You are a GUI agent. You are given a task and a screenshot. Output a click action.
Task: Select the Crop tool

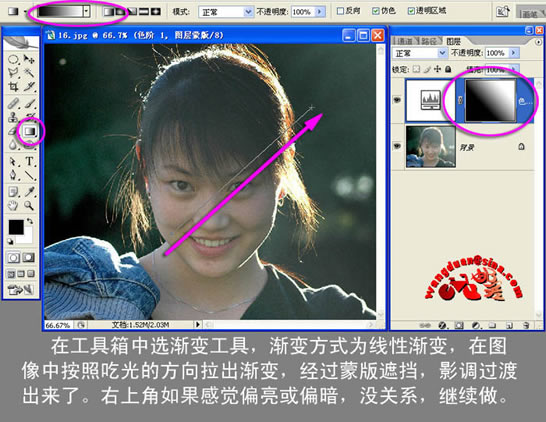(x=14, y=86)
